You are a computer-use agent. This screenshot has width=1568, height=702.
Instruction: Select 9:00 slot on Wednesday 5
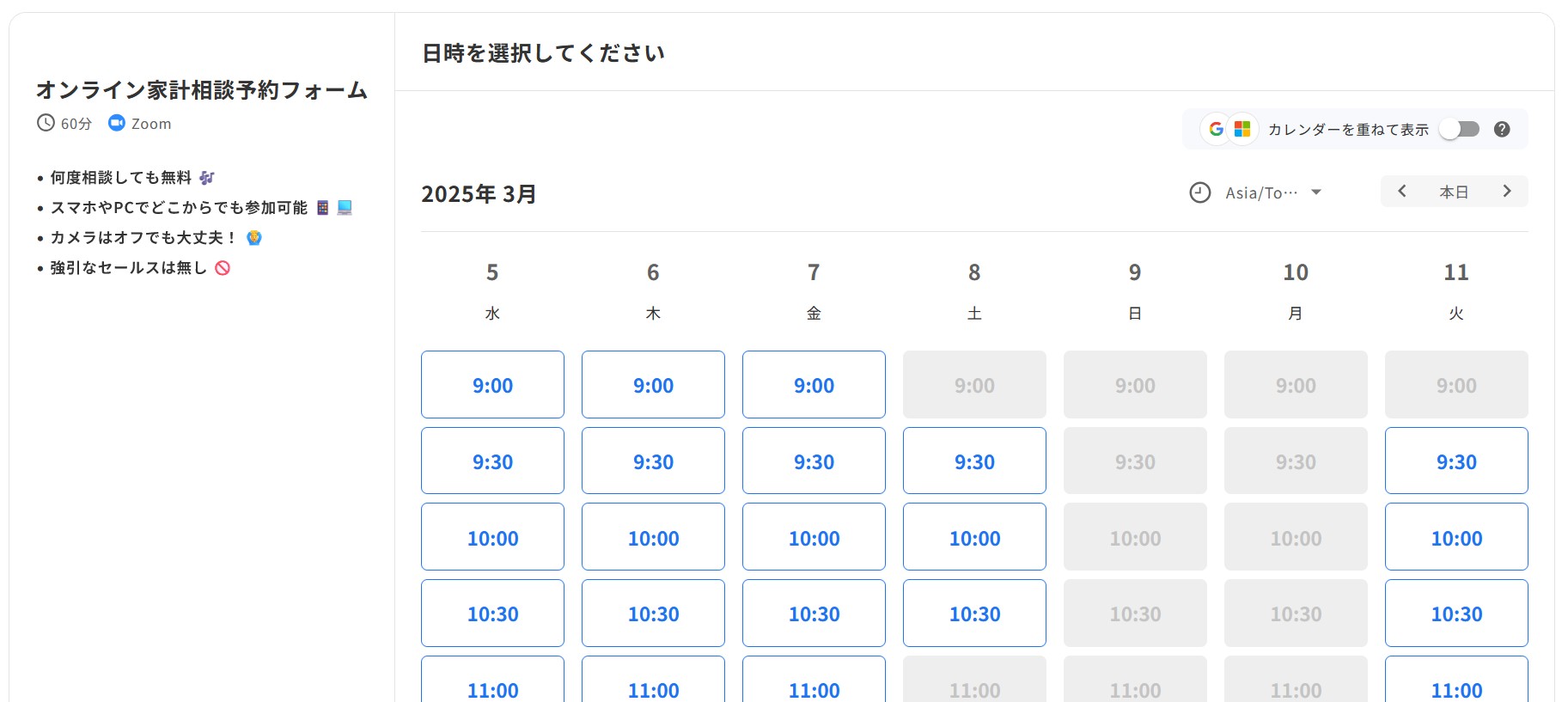(x=492, y=385)
